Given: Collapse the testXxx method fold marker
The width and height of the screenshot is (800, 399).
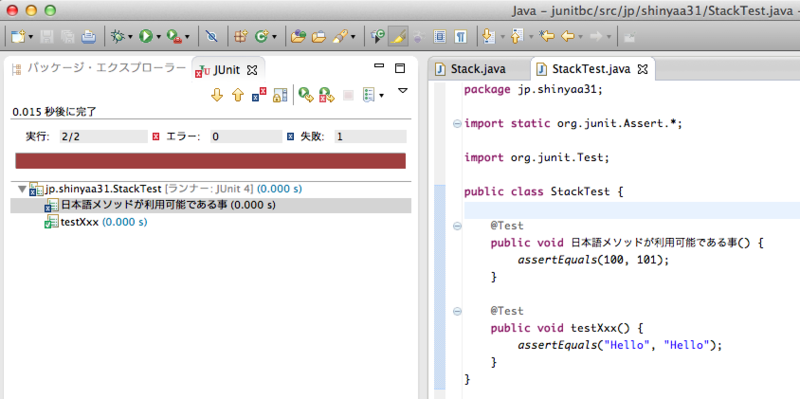Looking at the screenshot, I should 457,311.
